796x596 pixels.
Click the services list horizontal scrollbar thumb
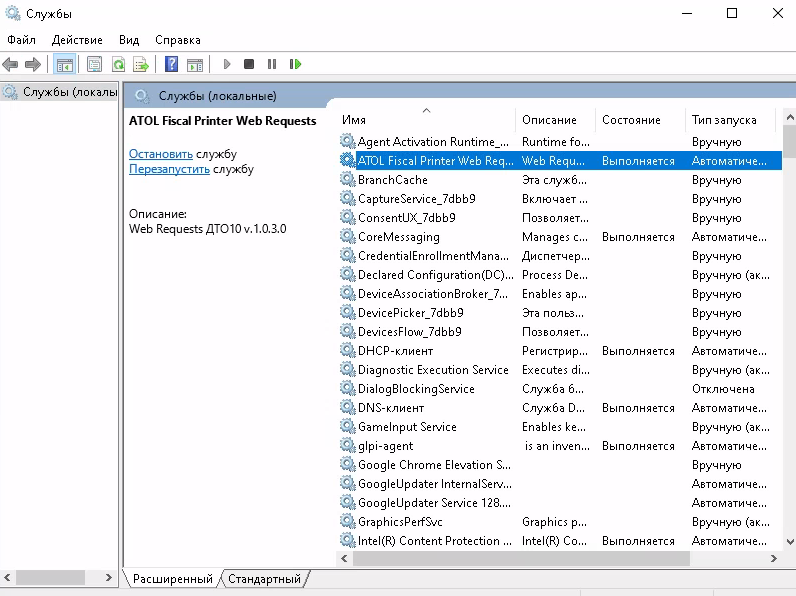point(521,558)
